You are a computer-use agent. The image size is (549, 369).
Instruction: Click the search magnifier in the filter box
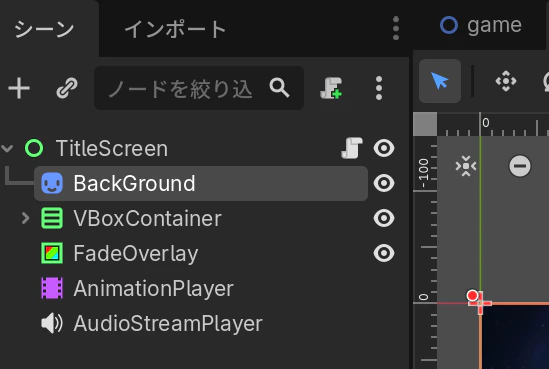point(279,88)
